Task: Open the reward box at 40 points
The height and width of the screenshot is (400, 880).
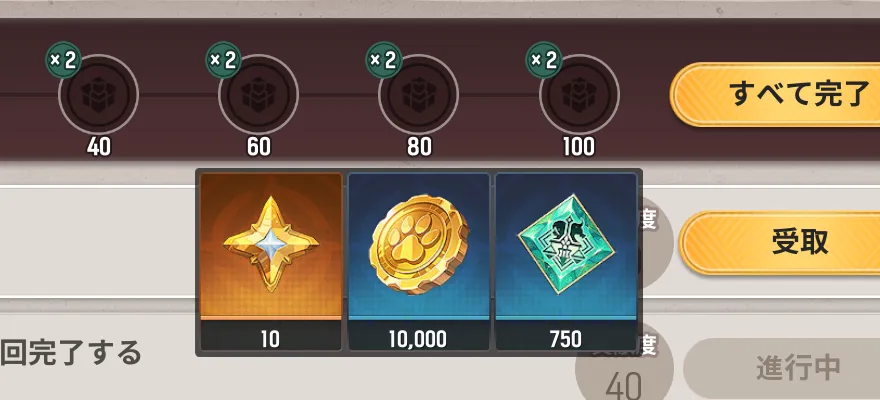Action: (98, 94)
